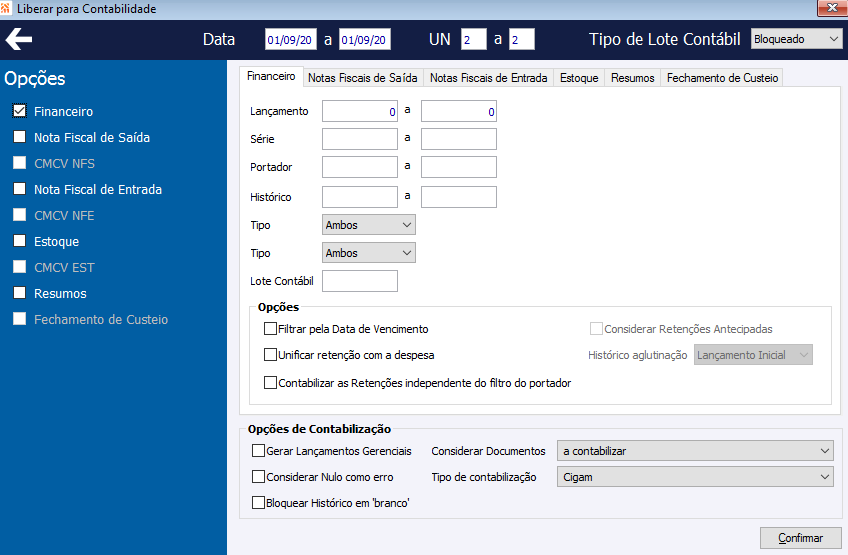Open the first Tipo dropdown set to Ambos

pyautogui.click(x=369, y=225)
